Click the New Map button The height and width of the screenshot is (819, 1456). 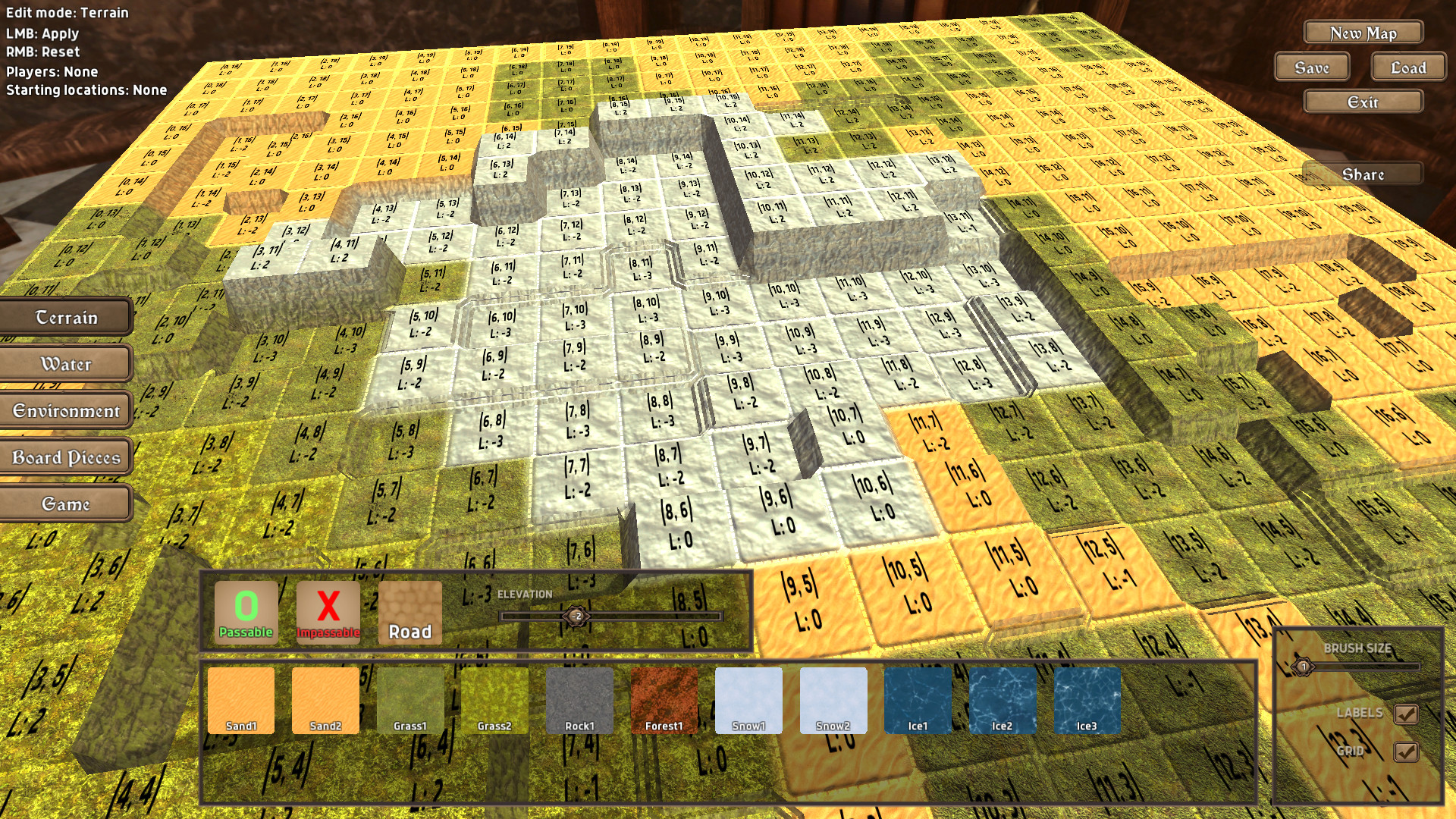point(1361,33)
